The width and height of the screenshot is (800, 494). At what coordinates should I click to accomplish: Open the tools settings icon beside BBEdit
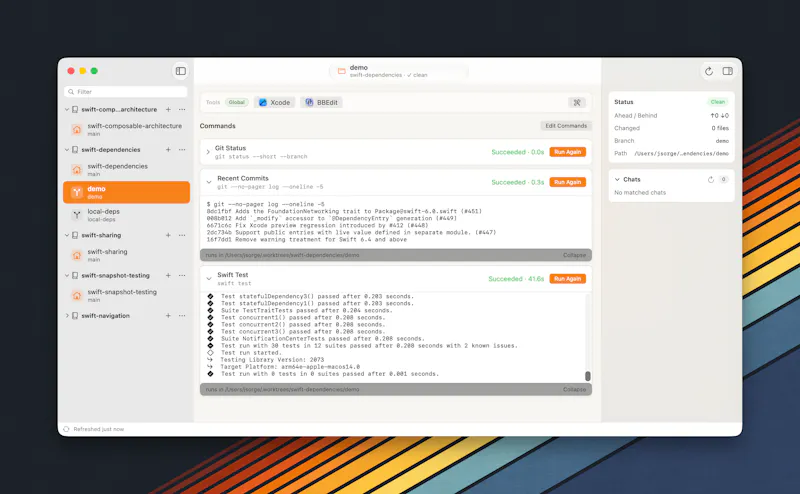577,103
